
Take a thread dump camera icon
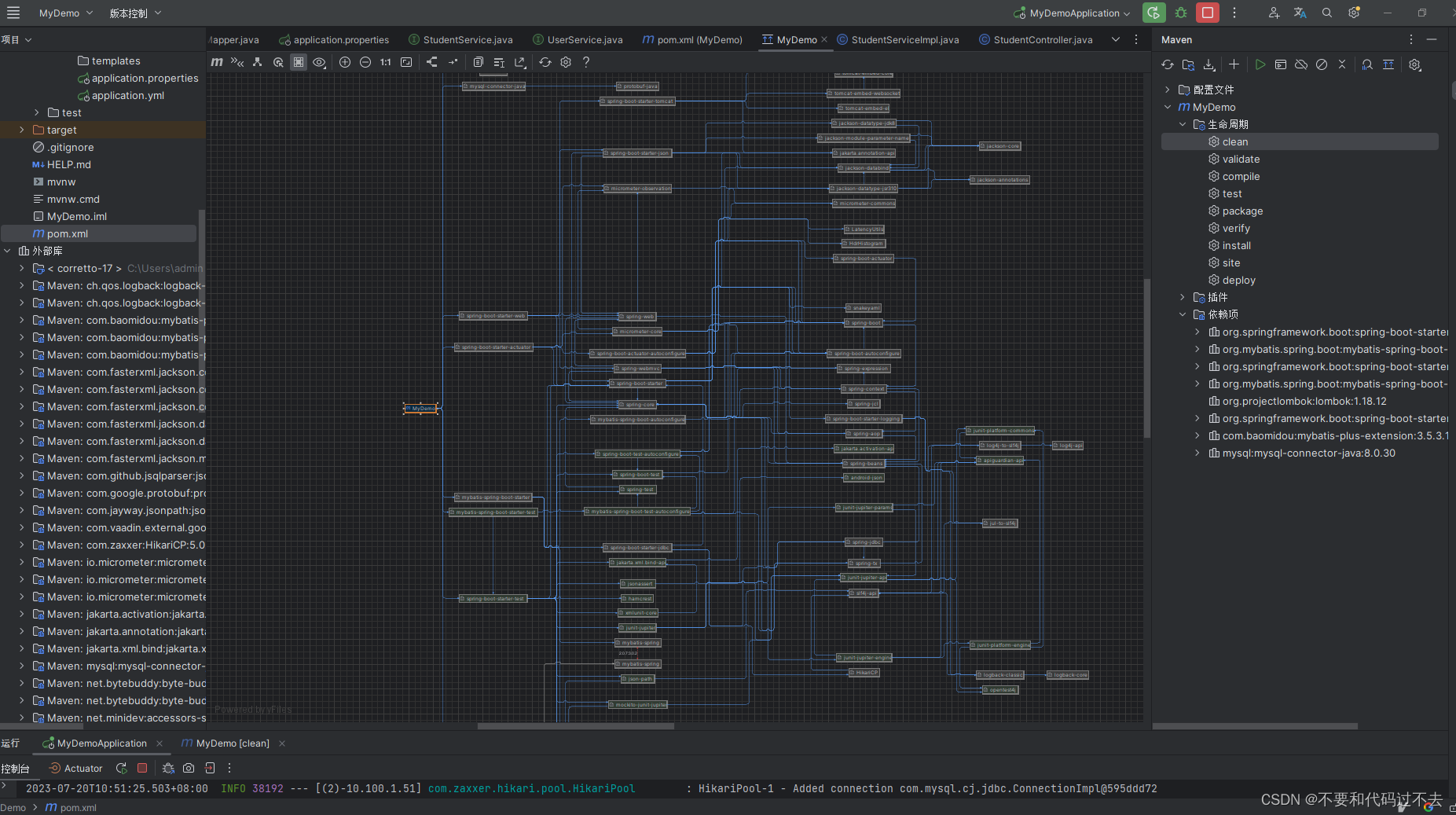[189, 769]
